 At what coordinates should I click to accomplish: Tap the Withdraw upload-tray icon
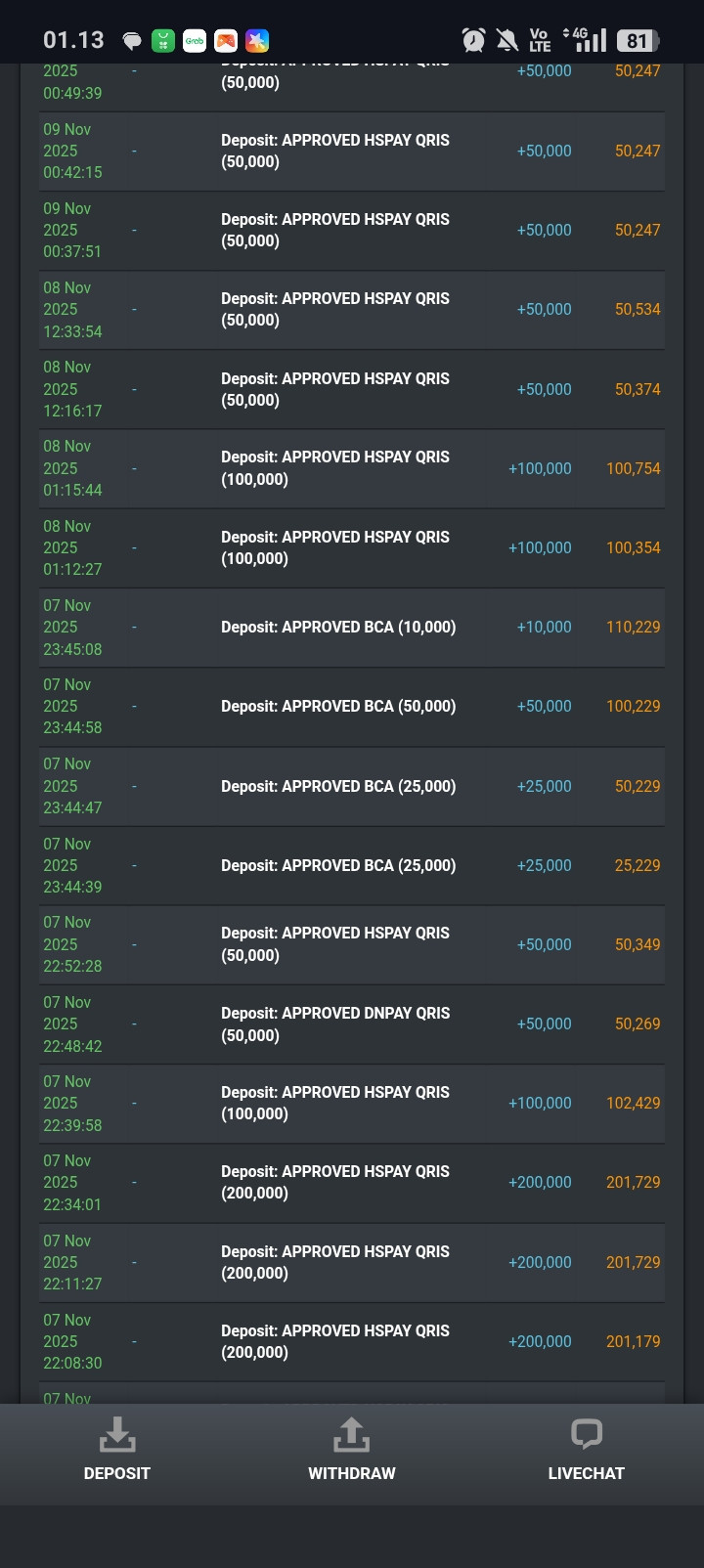click(x=352, y=1434)
